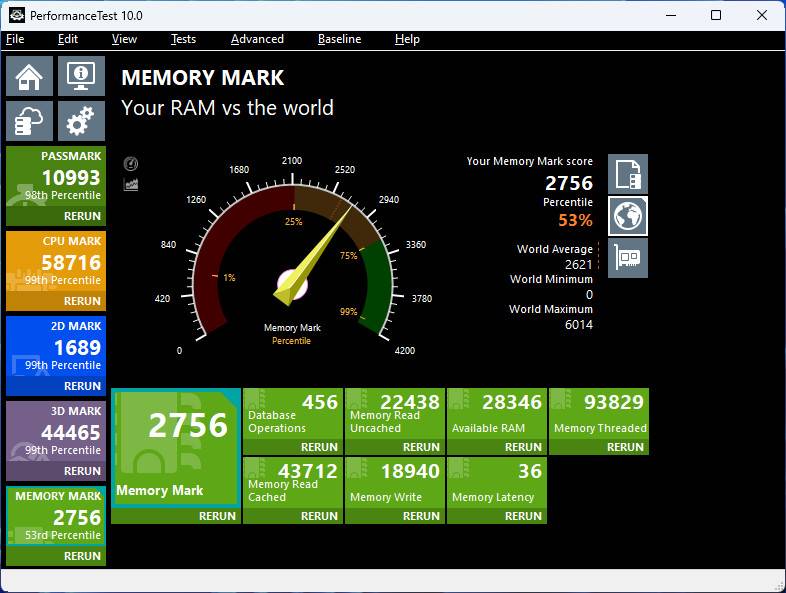The image size is (786, 593).
Task: Rerun the CPU Mark test
Action: coord(82,301)
